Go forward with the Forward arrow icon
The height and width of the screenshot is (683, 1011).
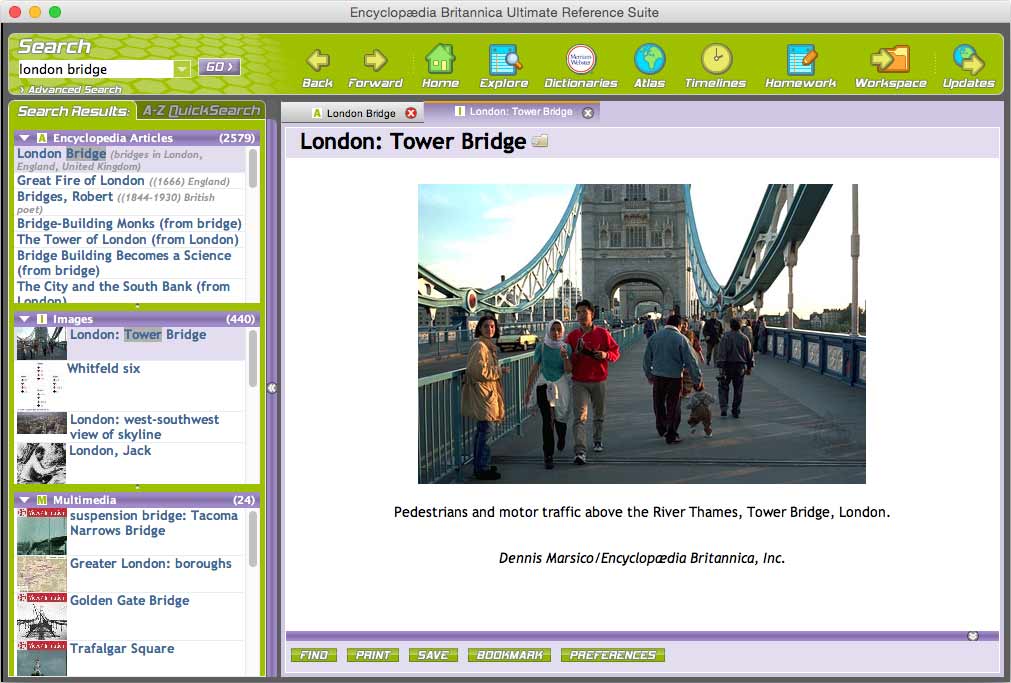375,61
